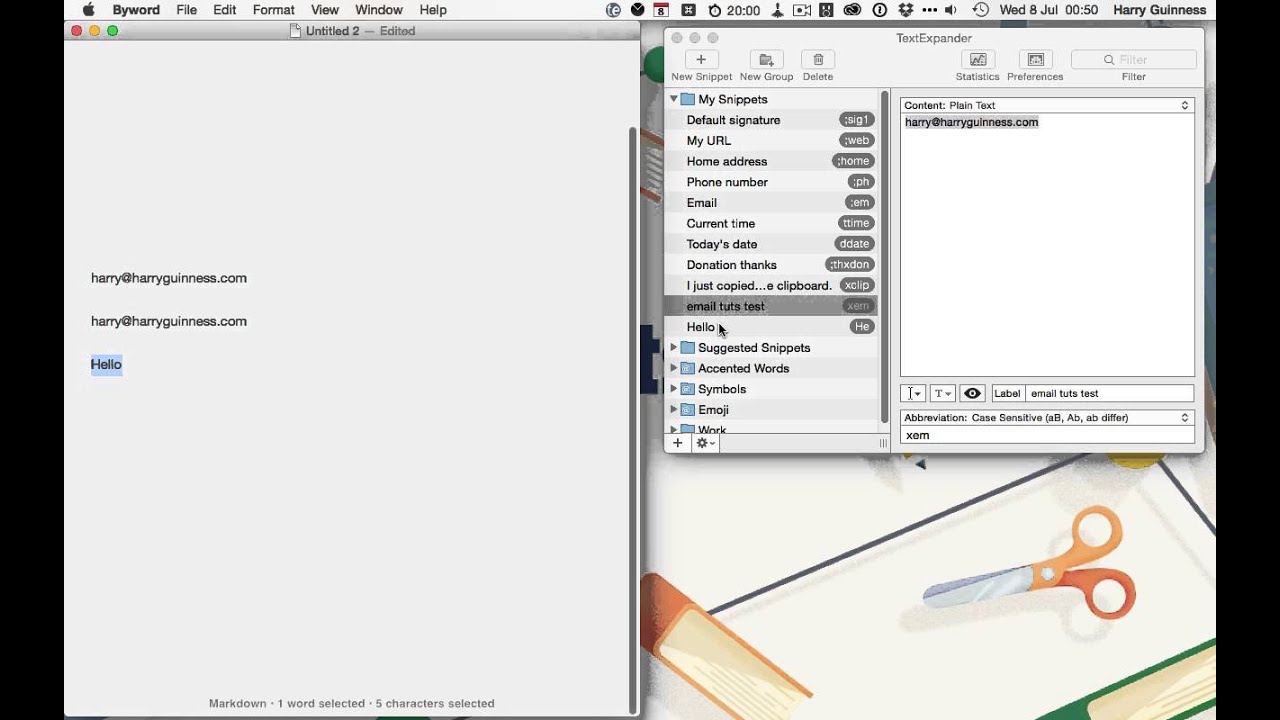
Task: Open the Byword application menu
Action: click(136, 10)
